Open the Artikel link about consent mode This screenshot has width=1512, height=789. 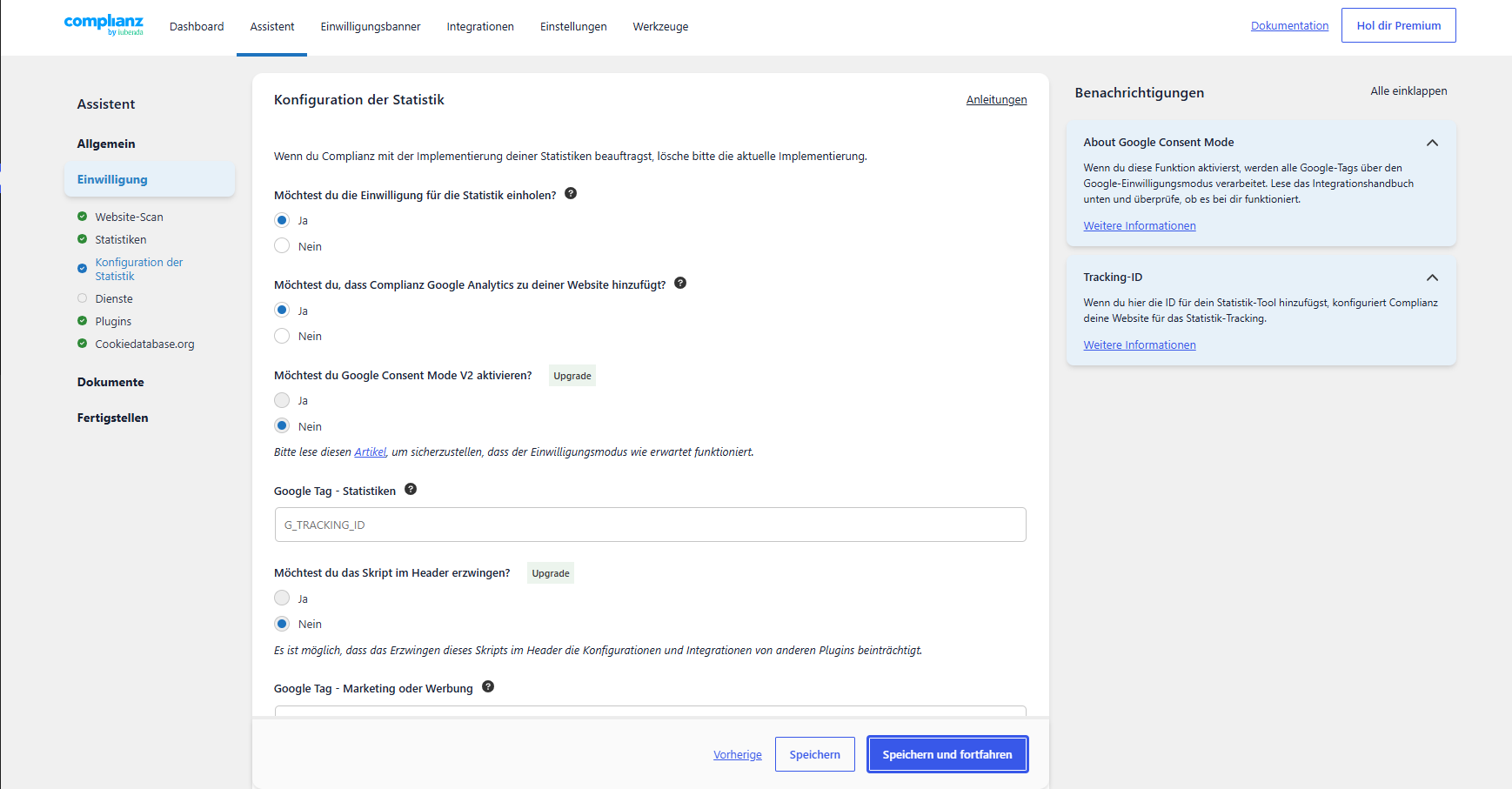pos(370,452)
